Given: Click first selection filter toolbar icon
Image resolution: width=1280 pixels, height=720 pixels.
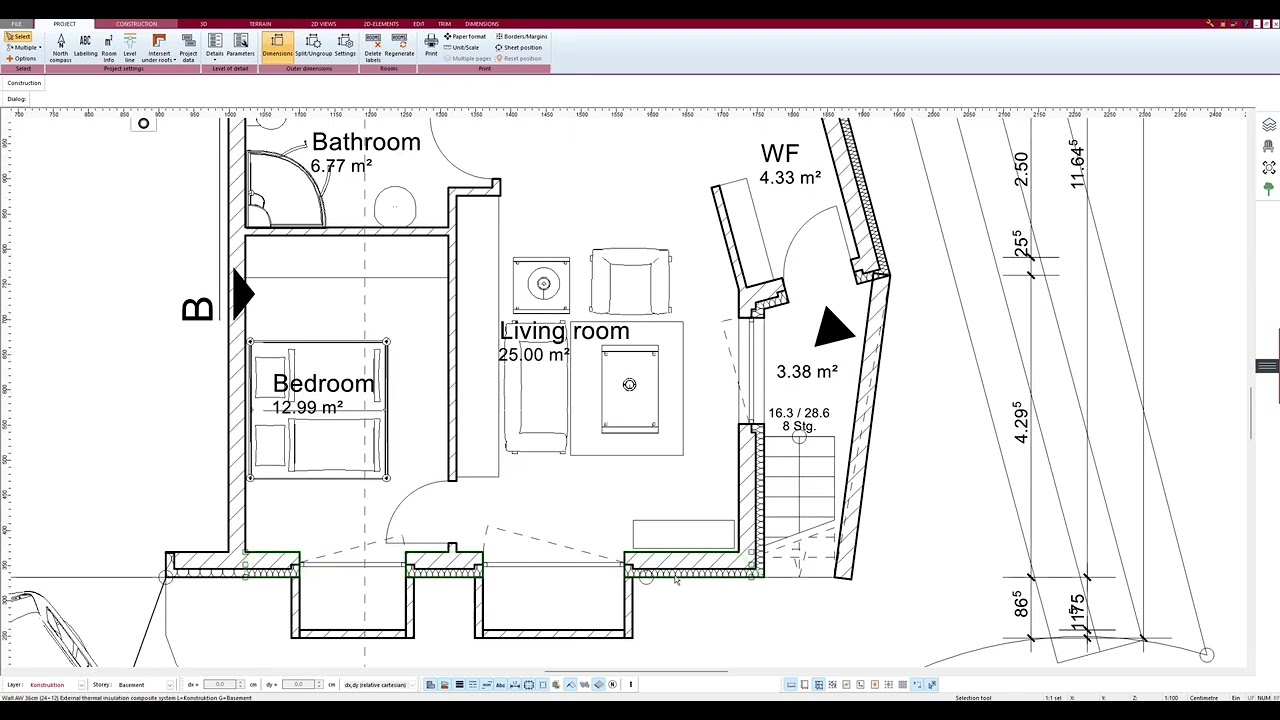Looking at the screenshot, I should click(791, 685).
